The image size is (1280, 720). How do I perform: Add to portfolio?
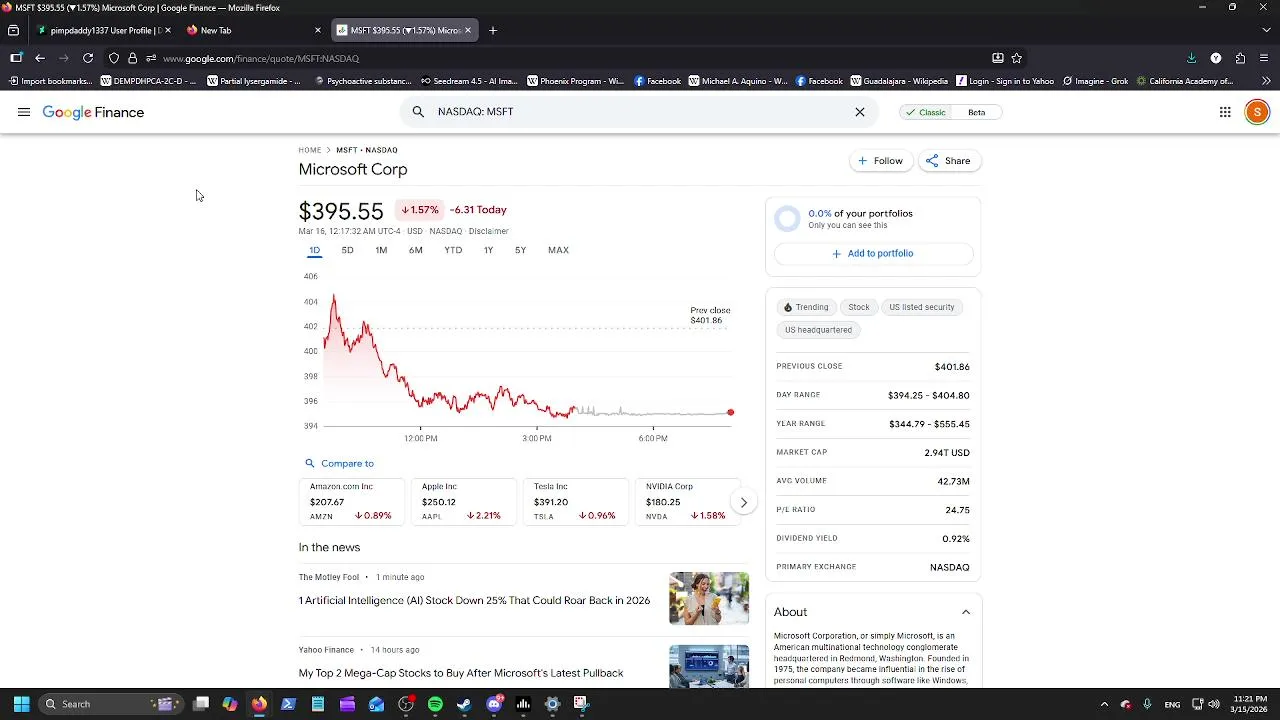pyautogui.click(x=873, y=253)
